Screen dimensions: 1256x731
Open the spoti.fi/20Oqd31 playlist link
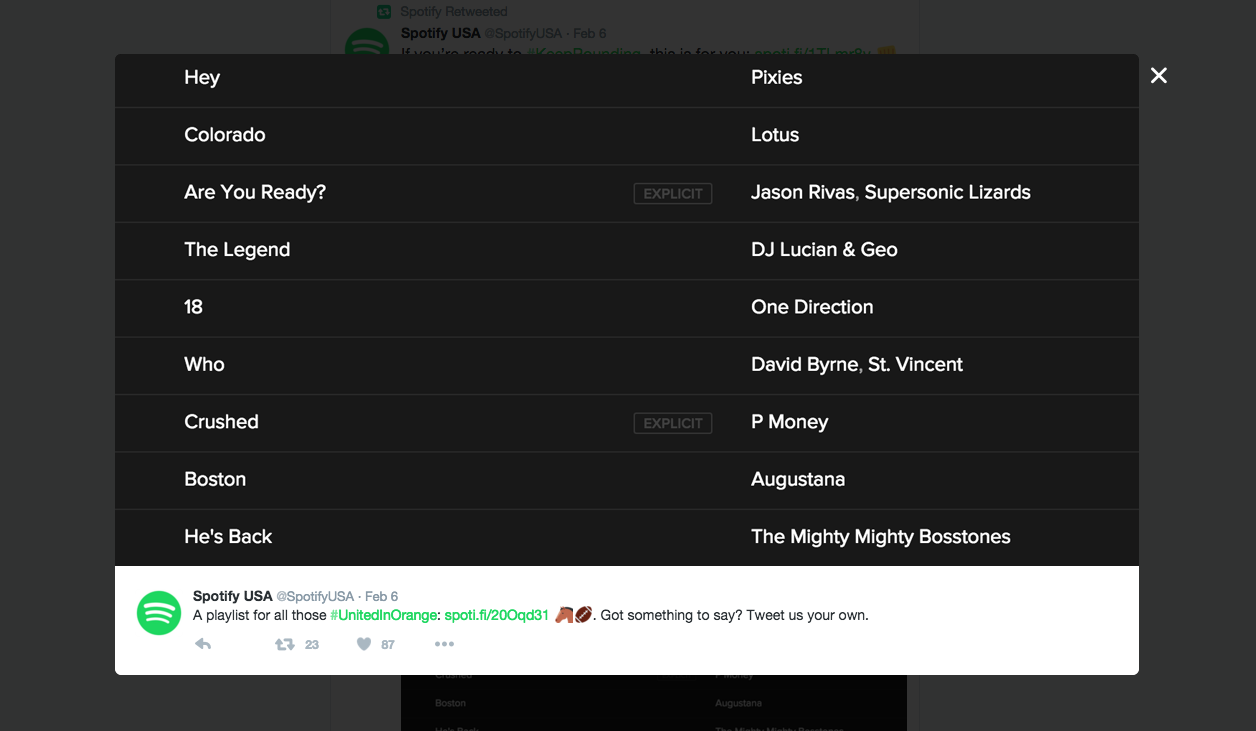pos(497,615)
